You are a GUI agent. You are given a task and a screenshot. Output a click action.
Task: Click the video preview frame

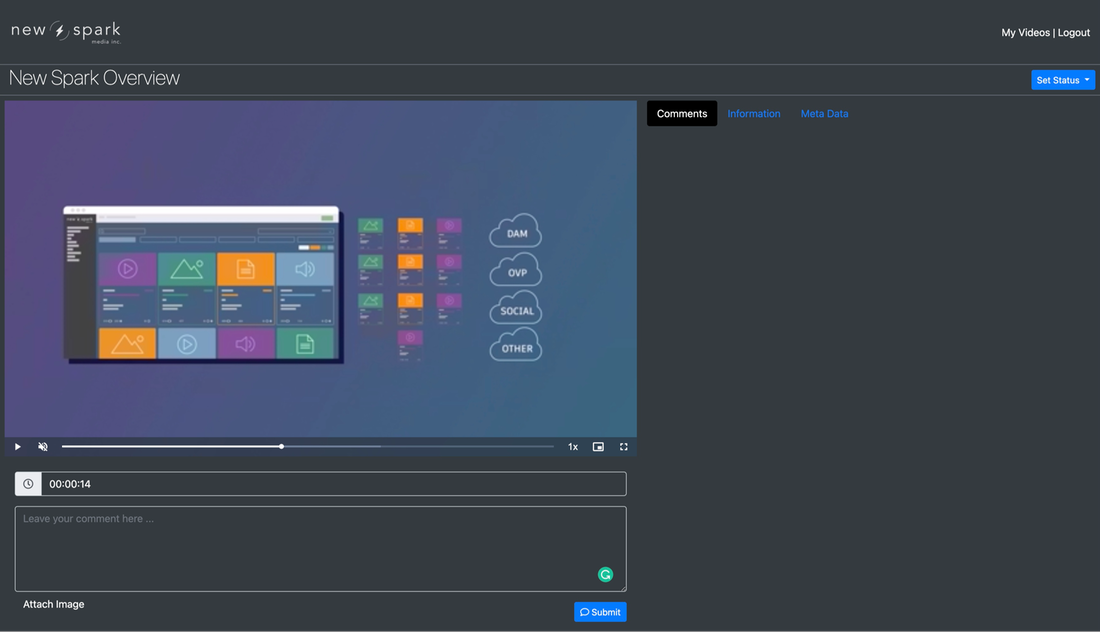pos(320,268)
